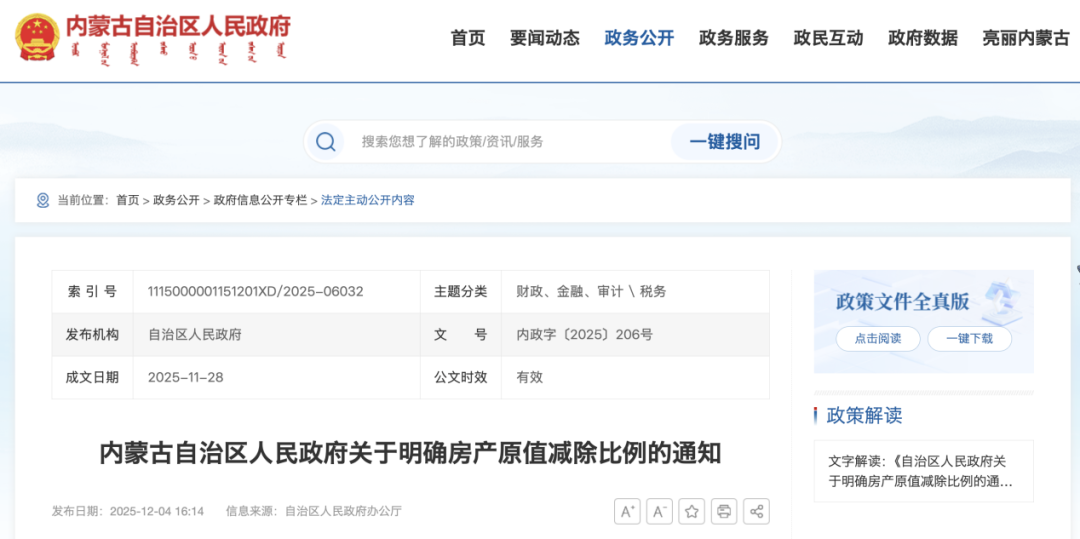The image size is (1080, 539).
Task: Click the print article icon
Action: click(x=724, y=511)
